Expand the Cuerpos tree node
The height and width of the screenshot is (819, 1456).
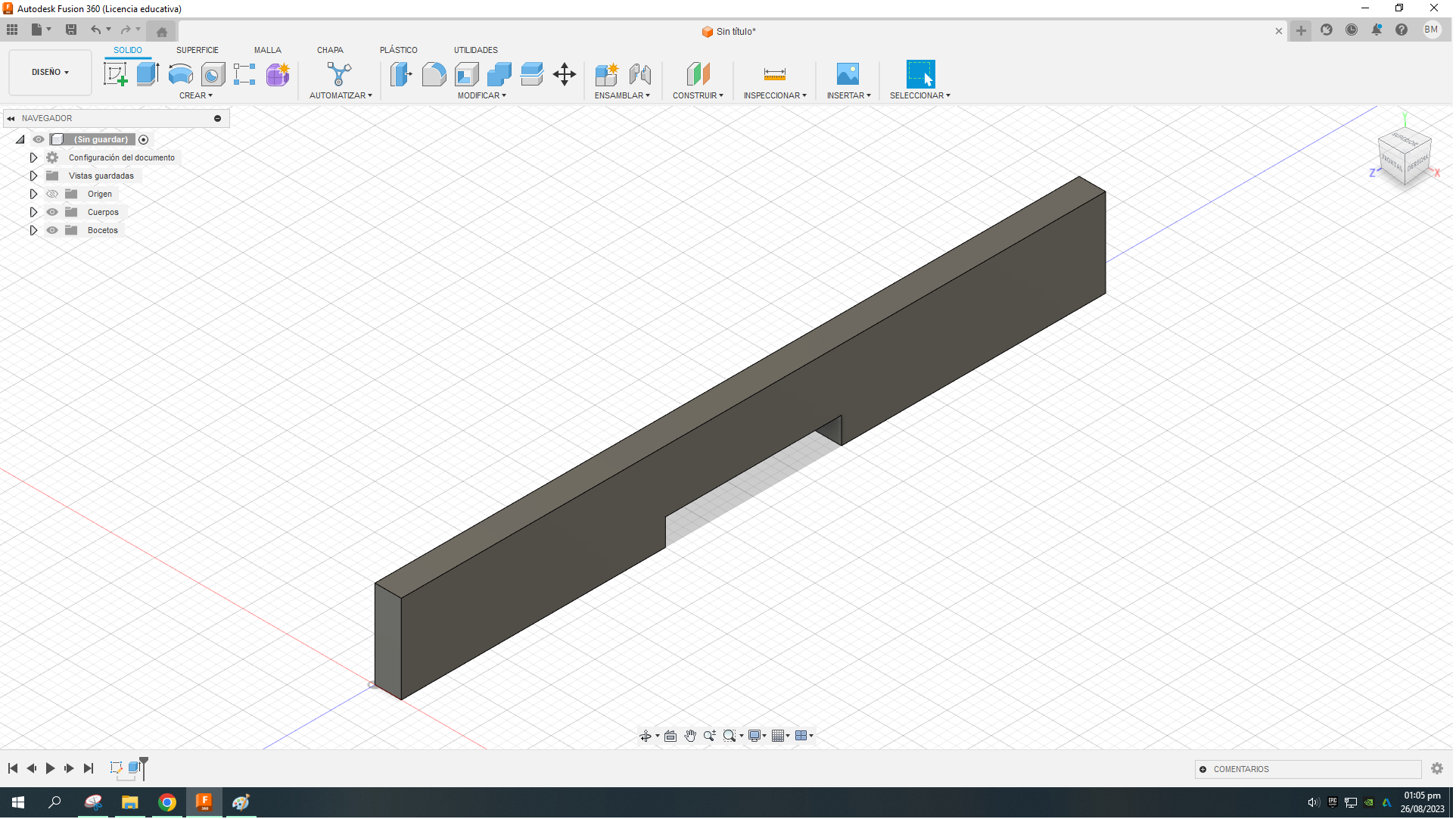(33, 213)
